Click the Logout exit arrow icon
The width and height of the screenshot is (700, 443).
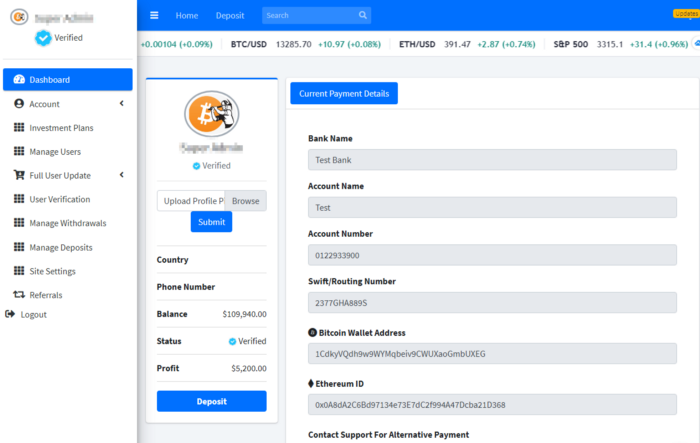pyautogui.click(x=10, y=314)
